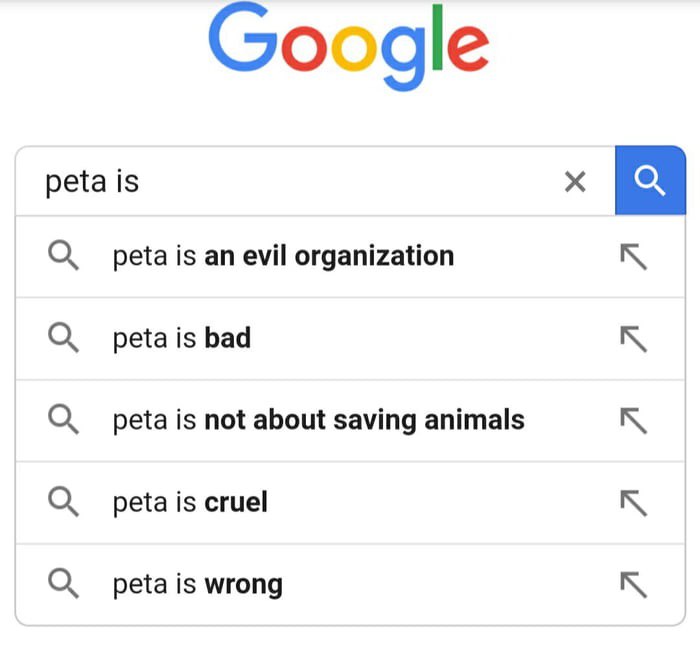The height and width of the screenshot is (668, 700).
Task: Insert 'not about saving animals' via arrow icon
Action: [633, 421]
